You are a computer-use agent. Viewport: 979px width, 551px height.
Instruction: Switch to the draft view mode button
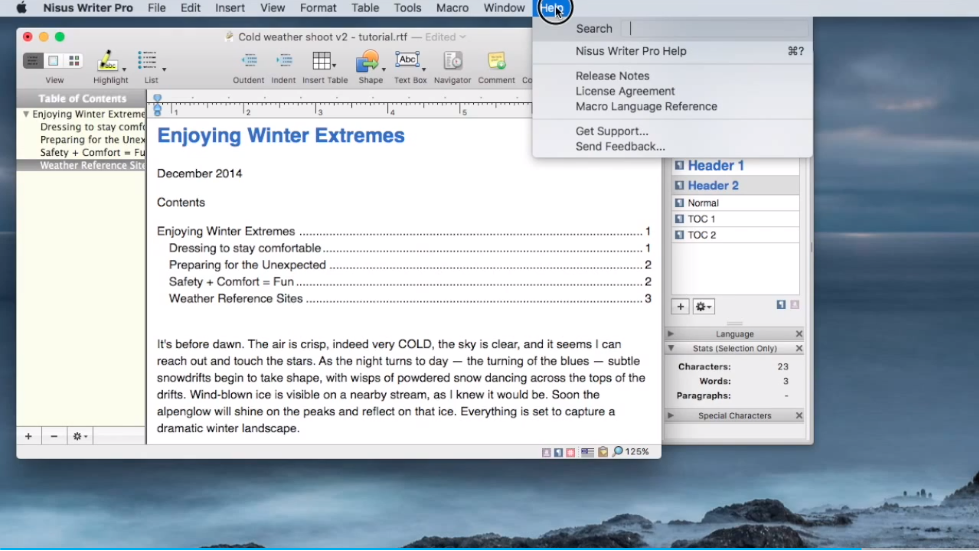point(33,61)
